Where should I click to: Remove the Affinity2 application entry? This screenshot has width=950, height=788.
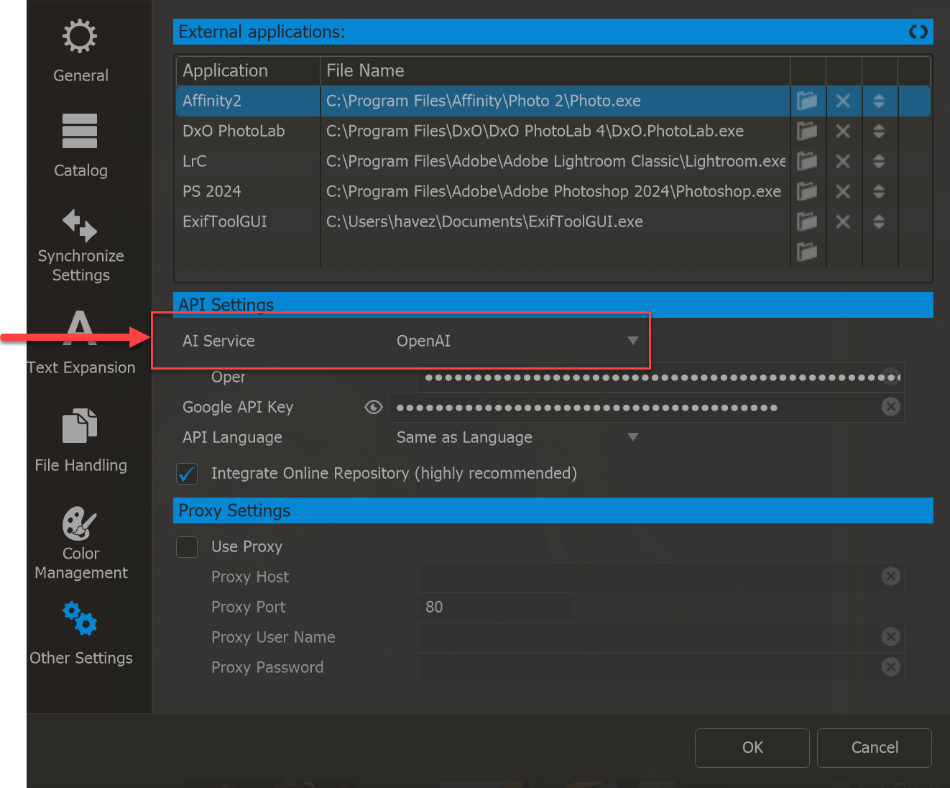coord(843,101)
